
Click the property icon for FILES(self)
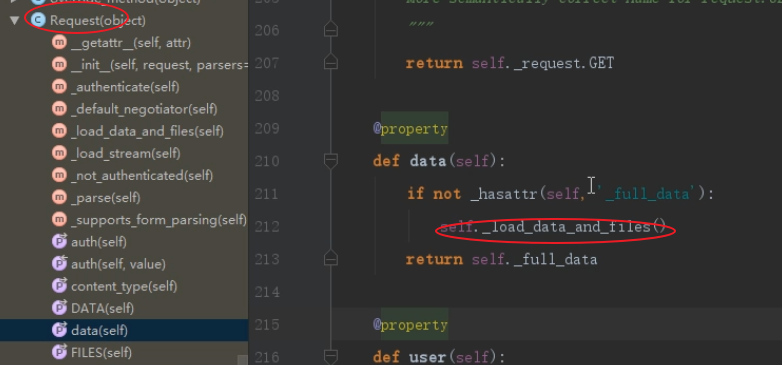point(59,353)
